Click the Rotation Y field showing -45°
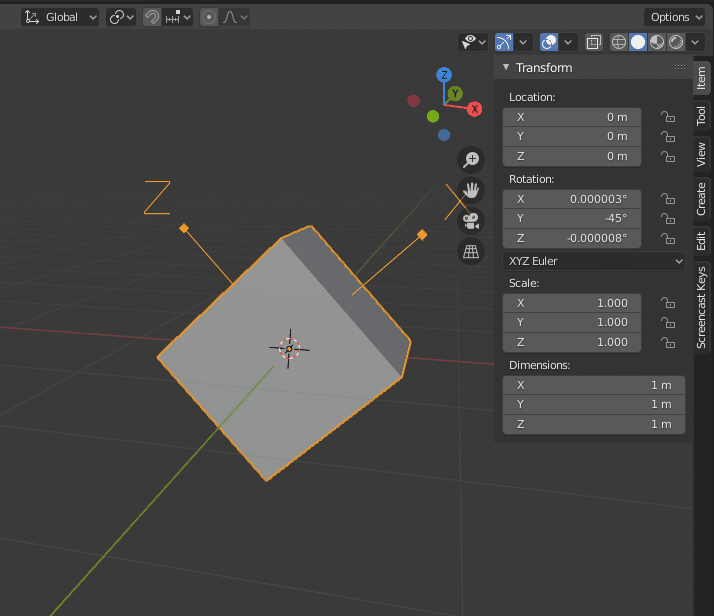This screenshot has height=616, width=714. click(572, 219)
